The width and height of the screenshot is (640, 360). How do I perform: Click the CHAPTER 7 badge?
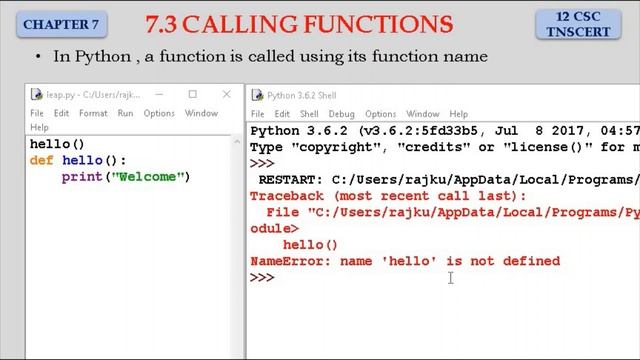click(x=61, y=24)
